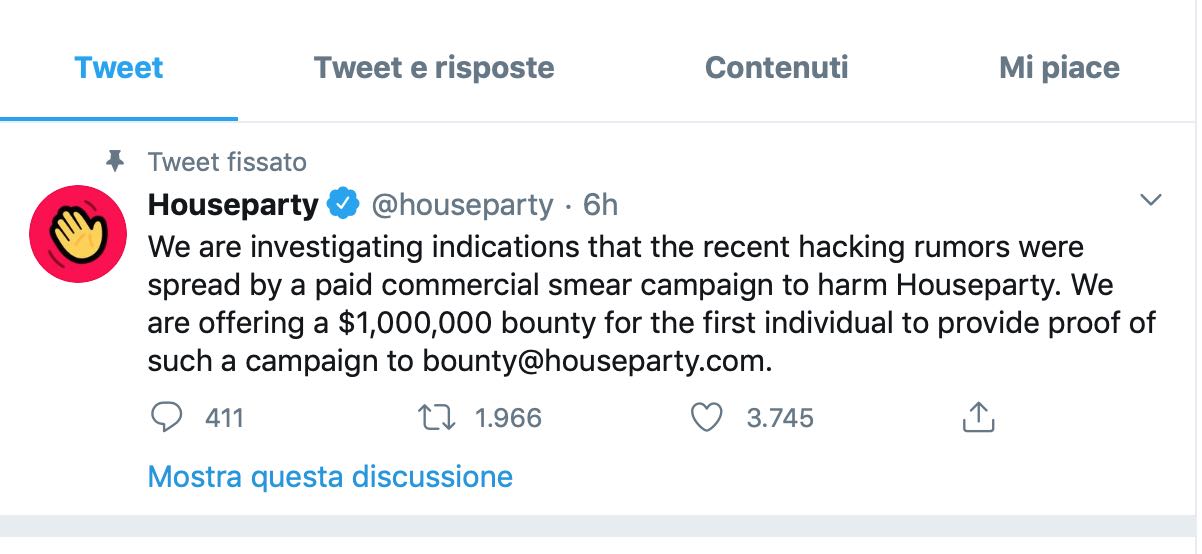Click Mostra questa discussione link
The width and height of the screenshot is (1202, 554).
pos(330,476)
